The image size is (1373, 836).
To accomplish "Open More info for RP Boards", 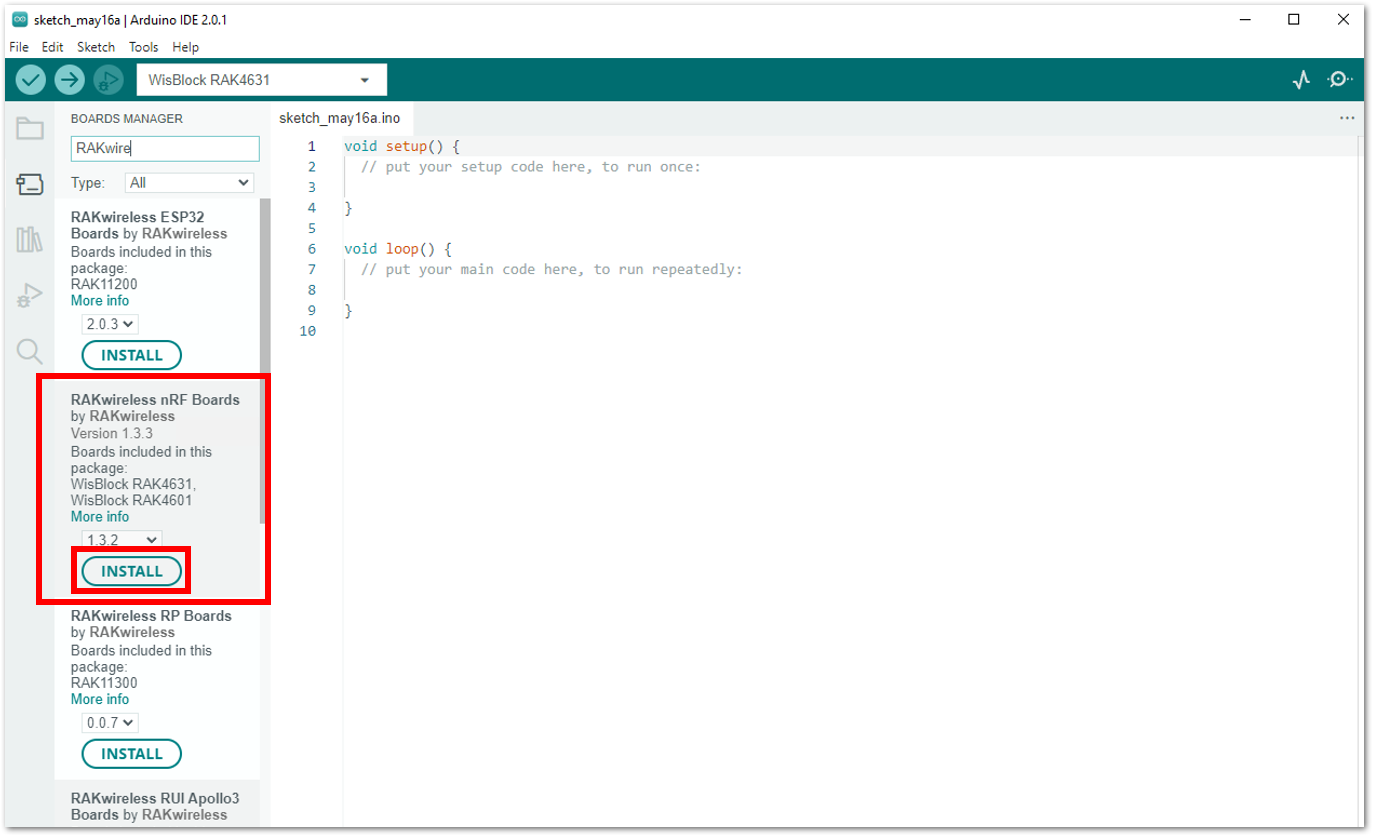I will [100, 699].
